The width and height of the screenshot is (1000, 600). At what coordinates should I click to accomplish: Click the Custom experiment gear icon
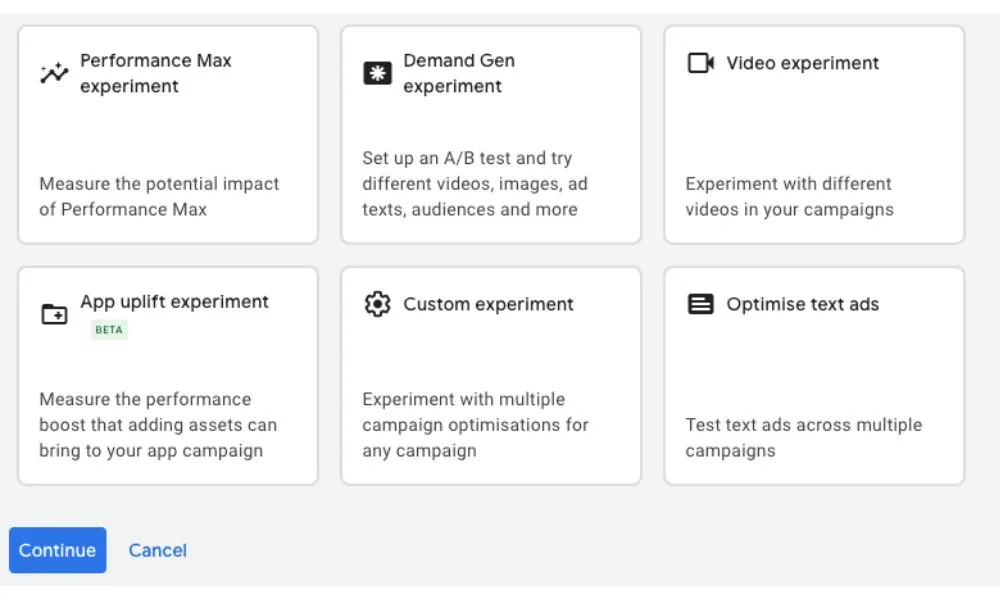[x=377, y=304]
